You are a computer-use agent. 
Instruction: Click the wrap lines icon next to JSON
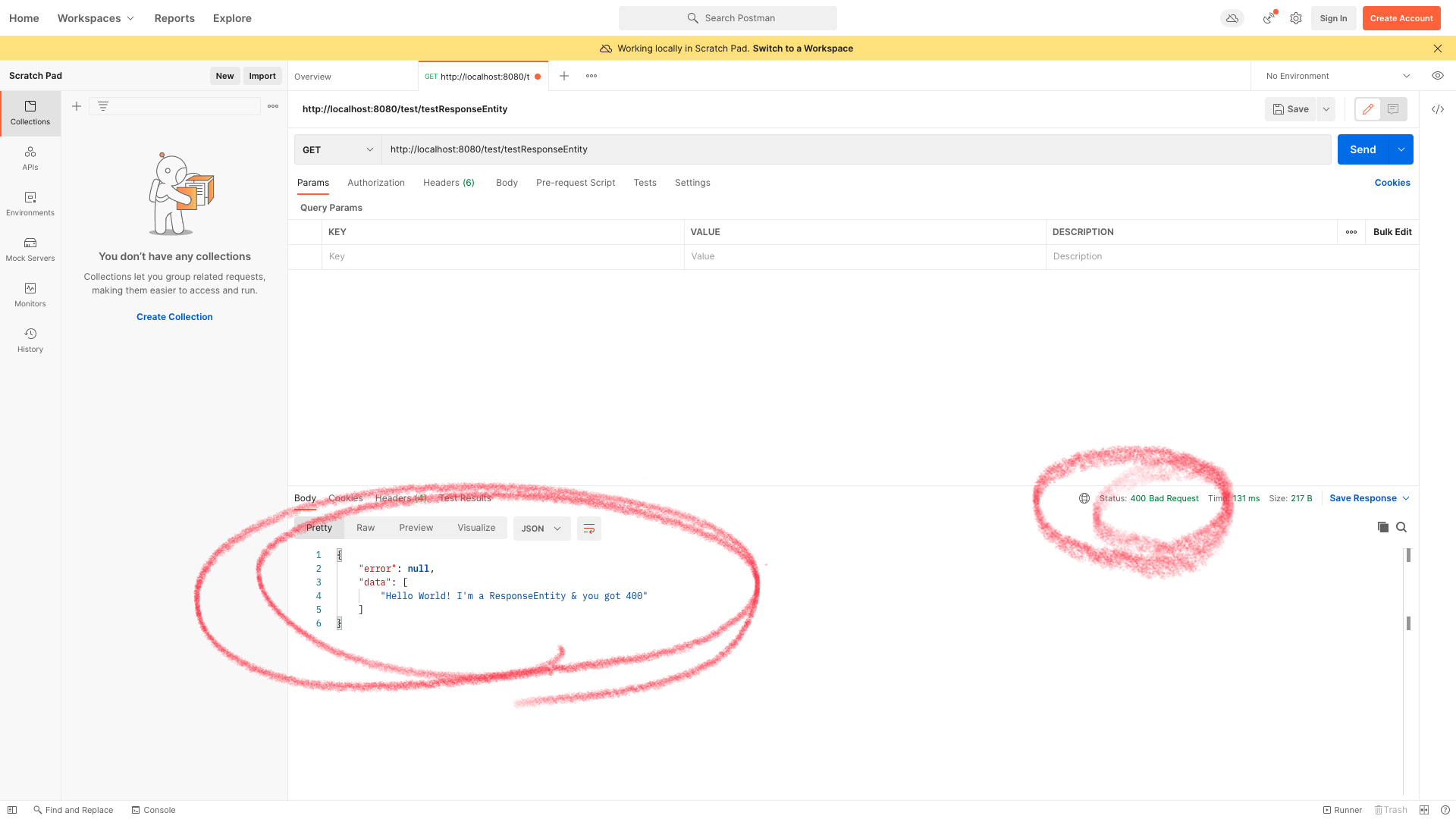588,529
